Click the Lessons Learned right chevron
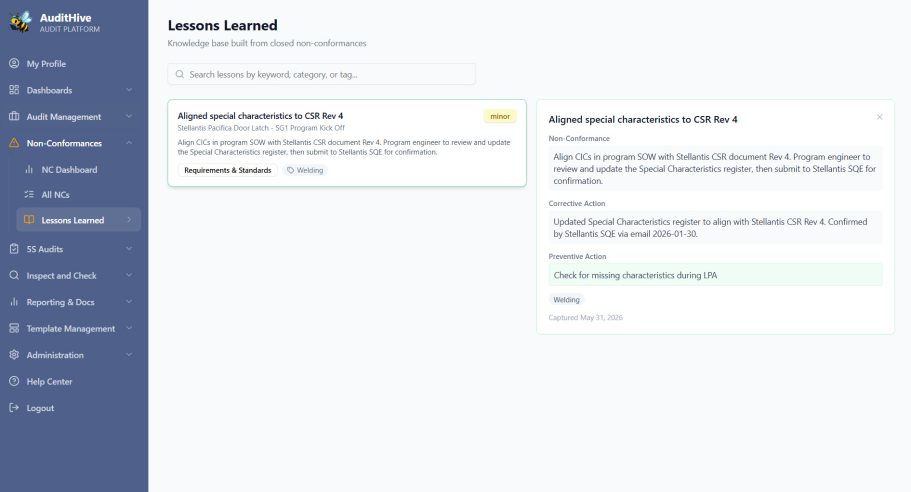Screen dimensions: 911x492 click(129, 220)
